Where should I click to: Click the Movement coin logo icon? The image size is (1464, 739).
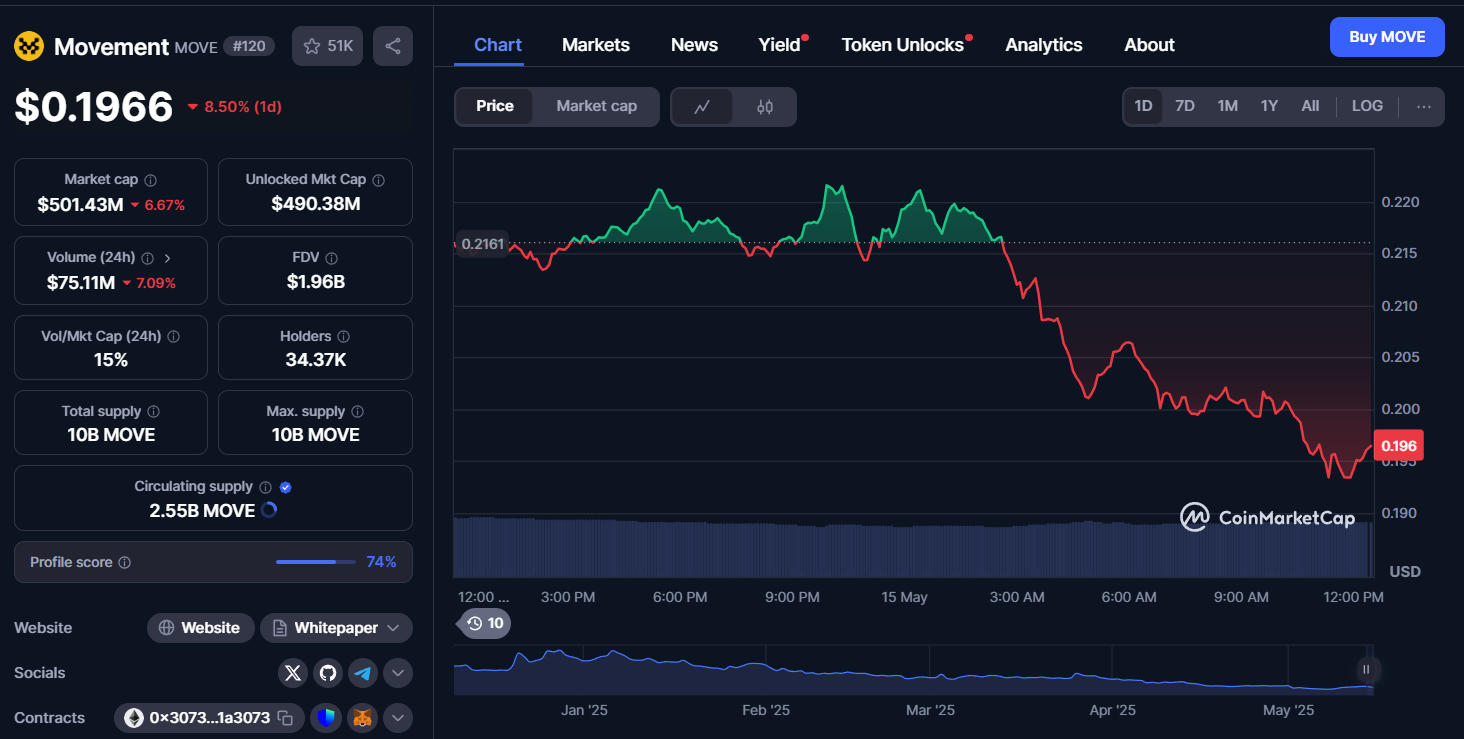pos(29,46)
